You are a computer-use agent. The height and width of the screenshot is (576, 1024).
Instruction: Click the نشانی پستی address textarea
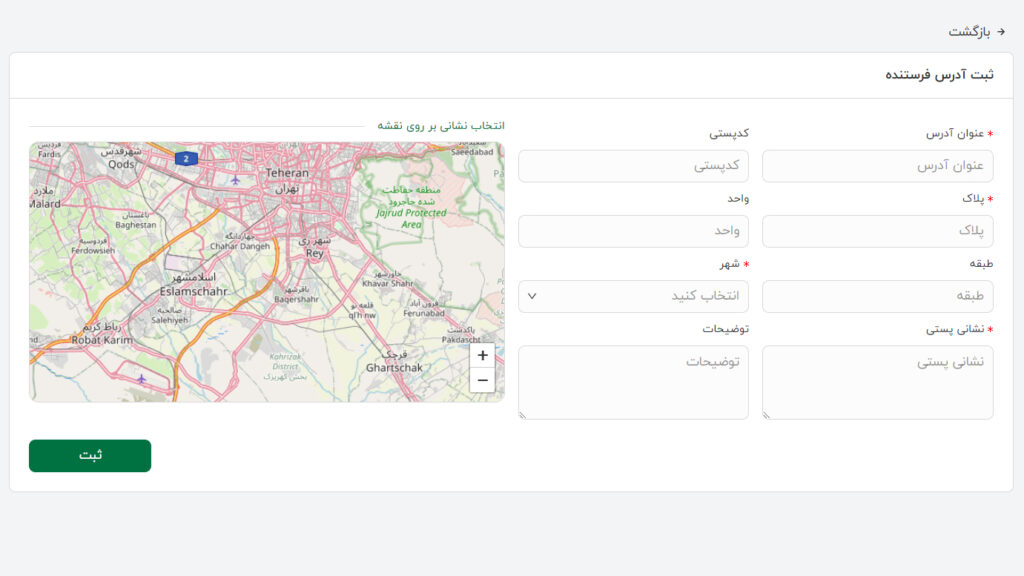(x=877, y=382)
